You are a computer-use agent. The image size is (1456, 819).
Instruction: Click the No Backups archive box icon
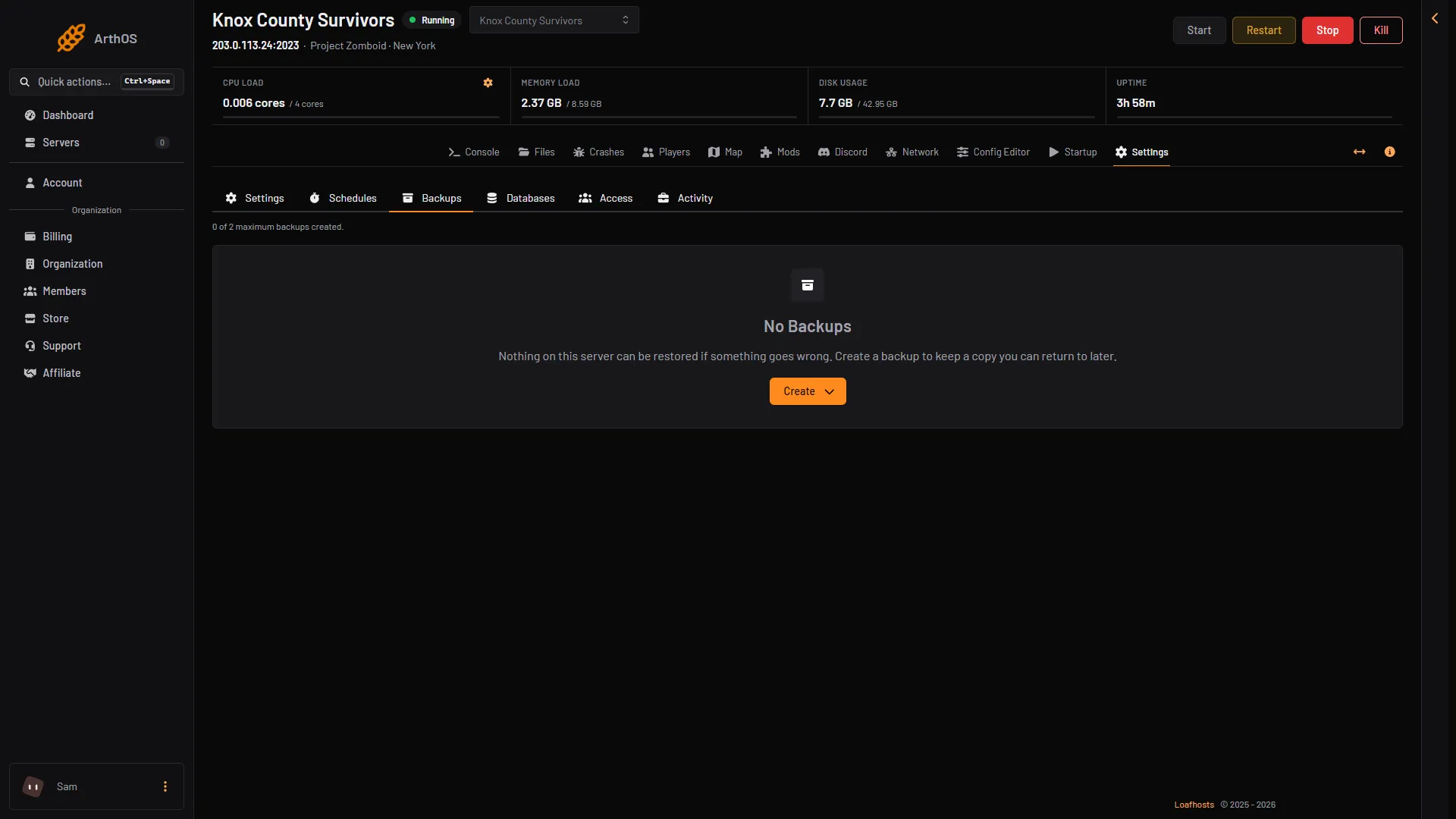click(808, 285)
